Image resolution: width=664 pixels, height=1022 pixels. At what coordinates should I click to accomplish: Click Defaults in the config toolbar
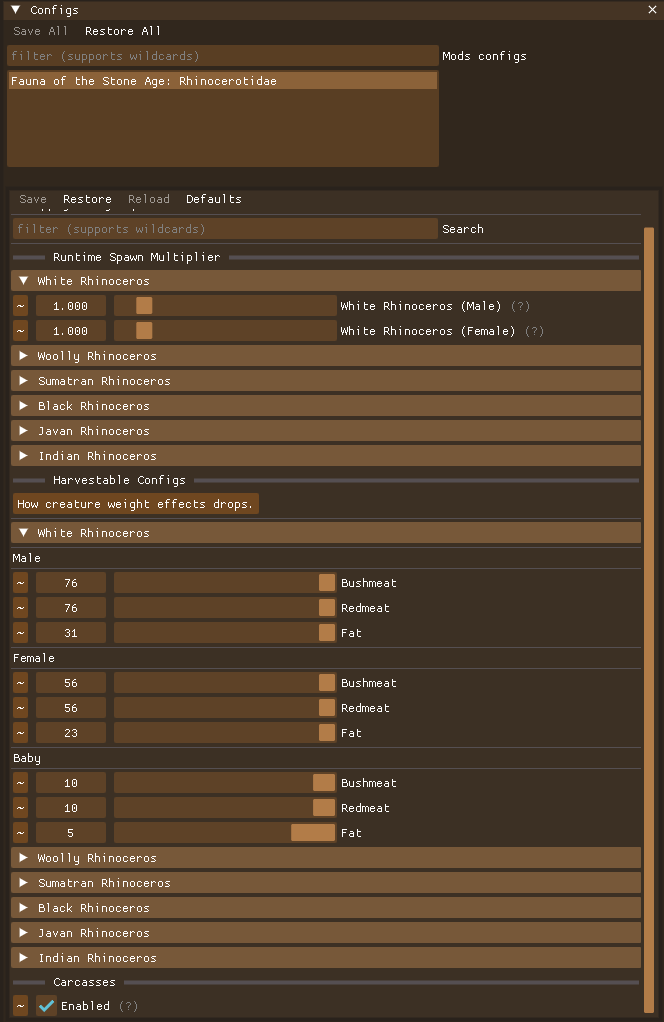(213, 199)
